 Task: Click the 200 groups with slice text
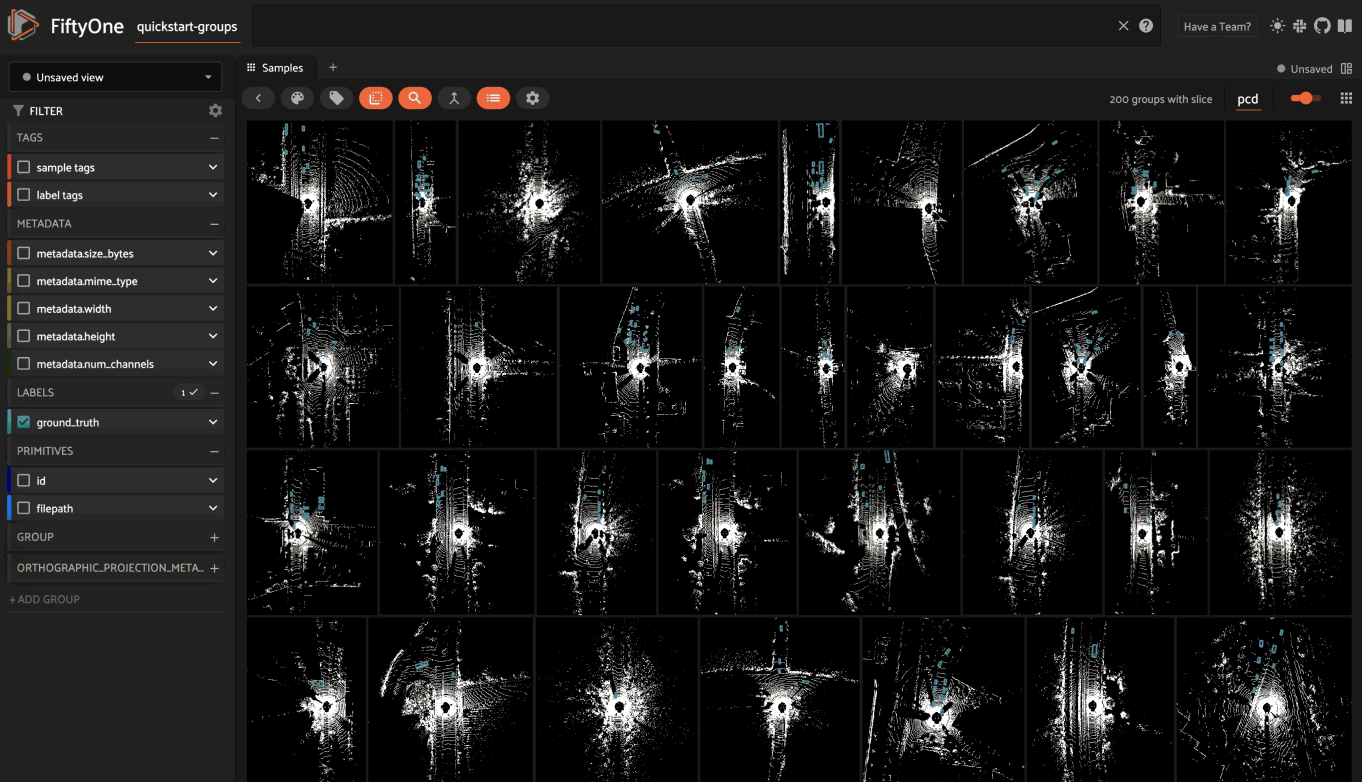[1161, 99]
